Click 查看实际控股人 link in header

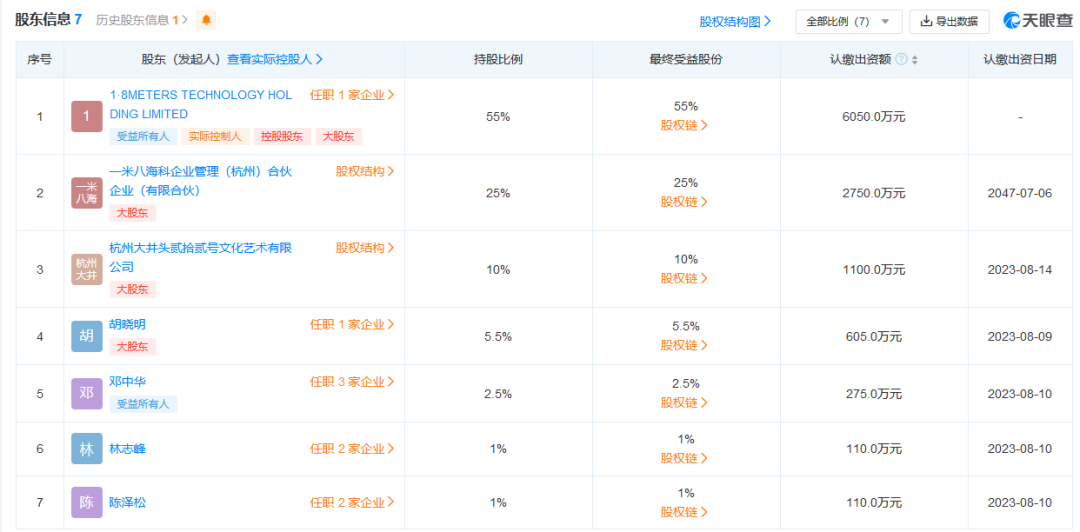click(x=275, y=60)
